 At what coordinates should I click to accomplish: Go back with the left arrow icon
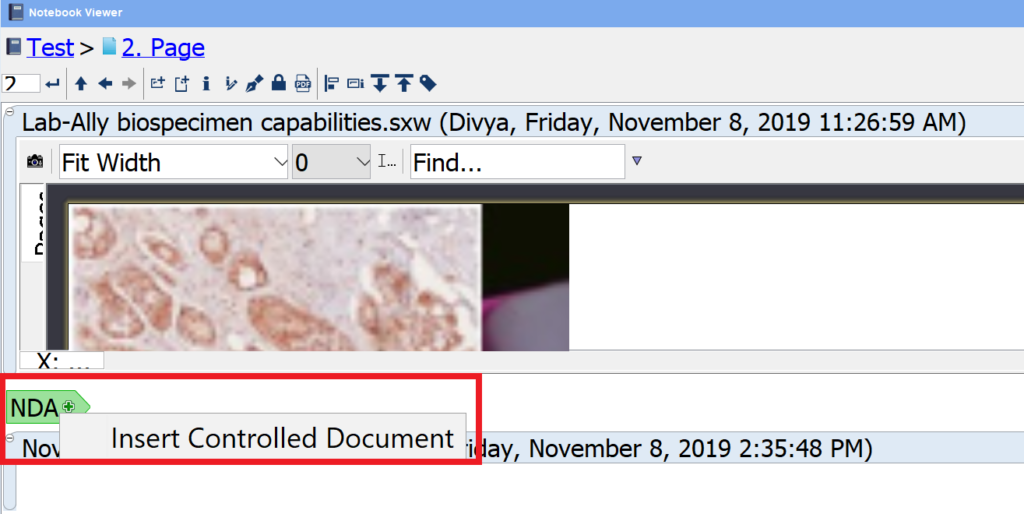coord(104,83)
